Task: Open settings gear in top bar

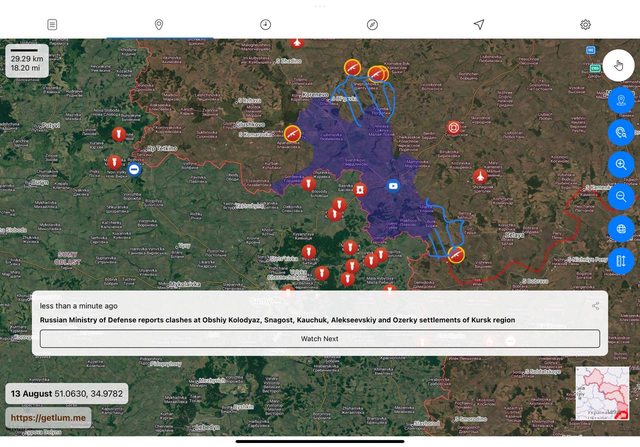Action: click(586, 24)
